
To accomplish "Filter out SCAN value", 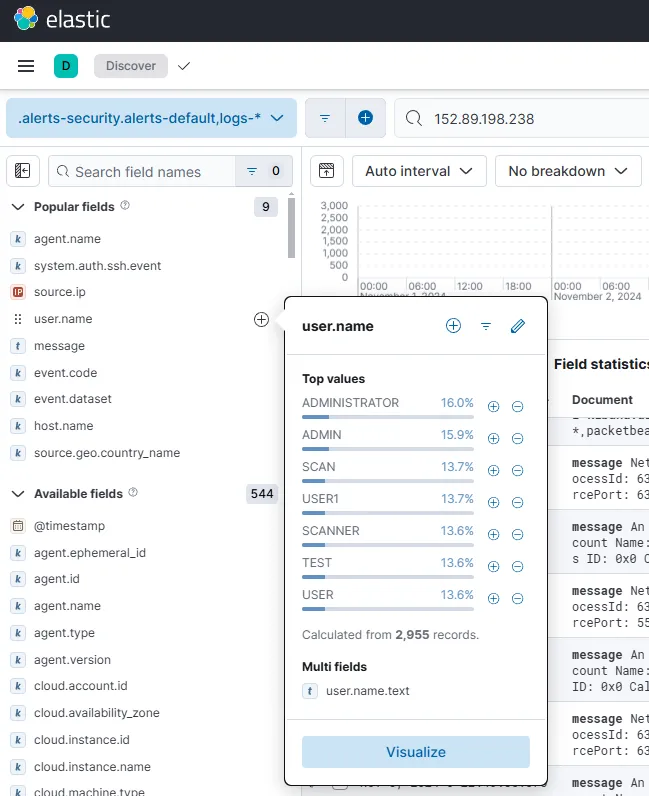I will pyautogui.click(x=517, y=470).
